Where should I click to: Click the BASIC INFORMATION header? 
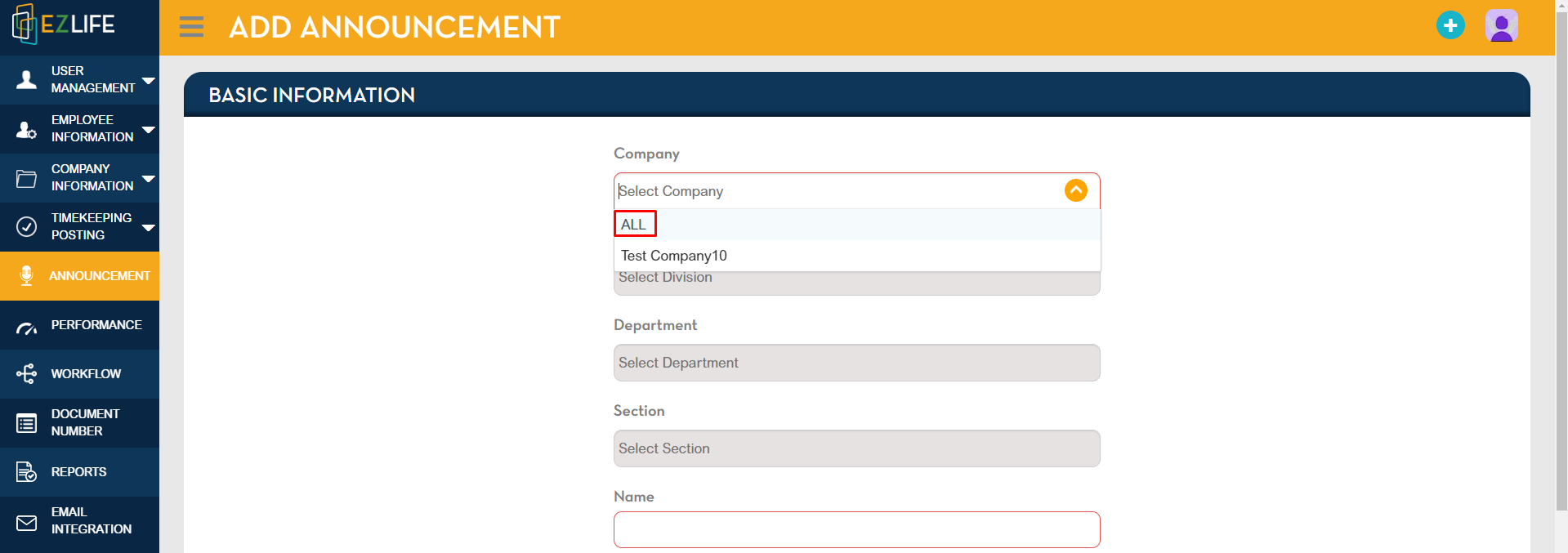click(311, 95)
